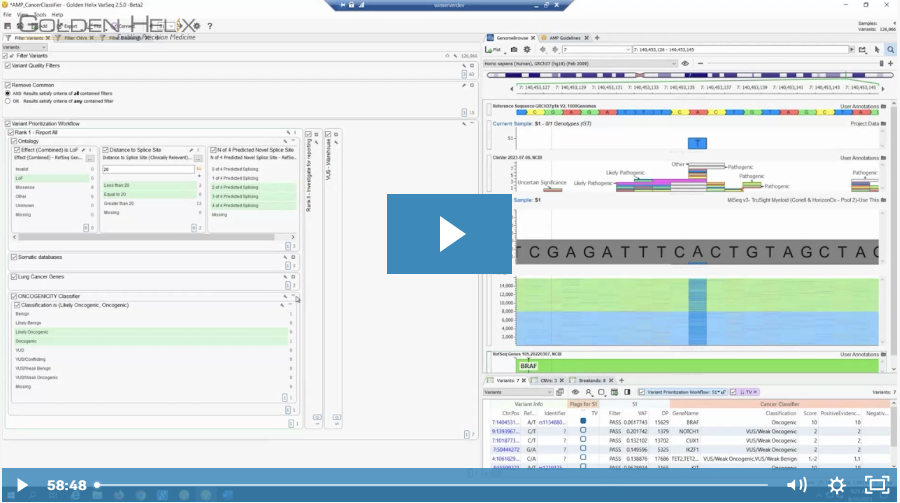
Task: Collapse the ONCOGENICITY Classifier container
Action: [x=293, y=296]
